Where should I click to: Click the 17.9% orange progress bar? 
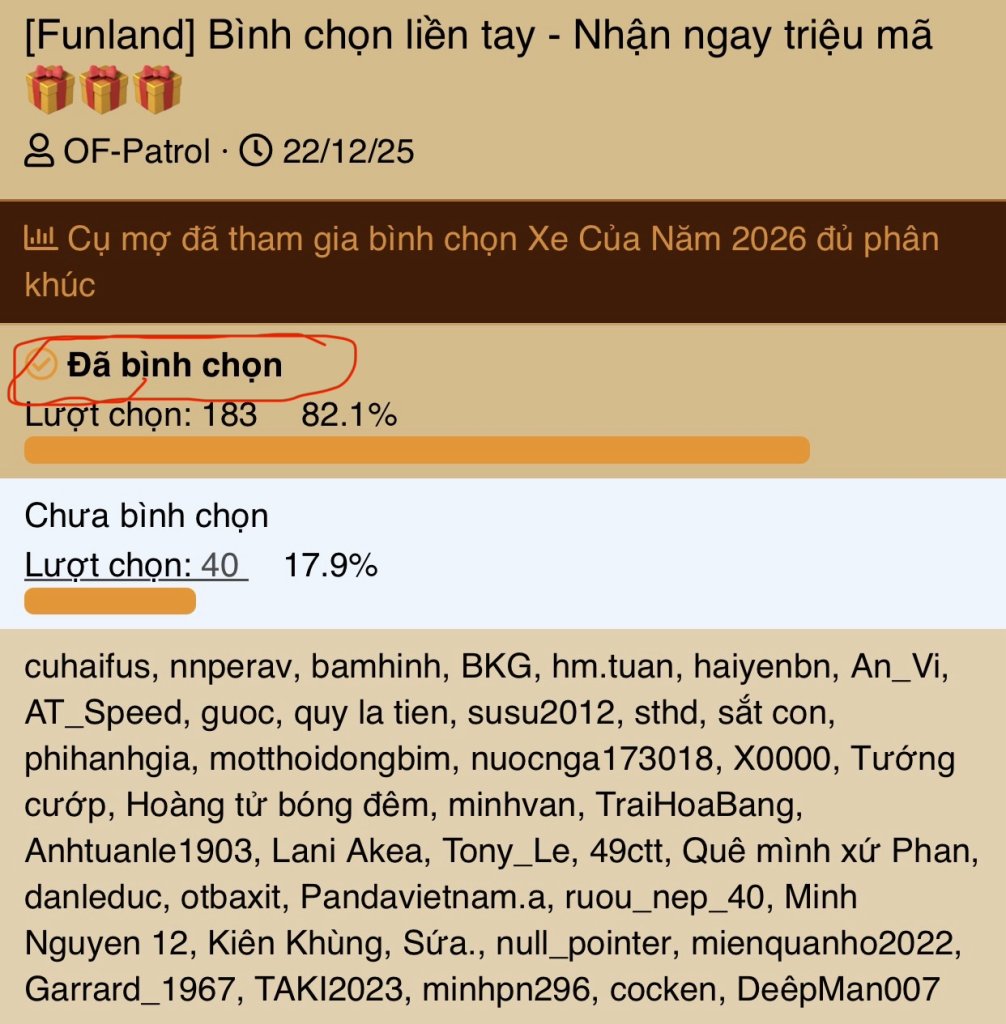click(110, 601)
